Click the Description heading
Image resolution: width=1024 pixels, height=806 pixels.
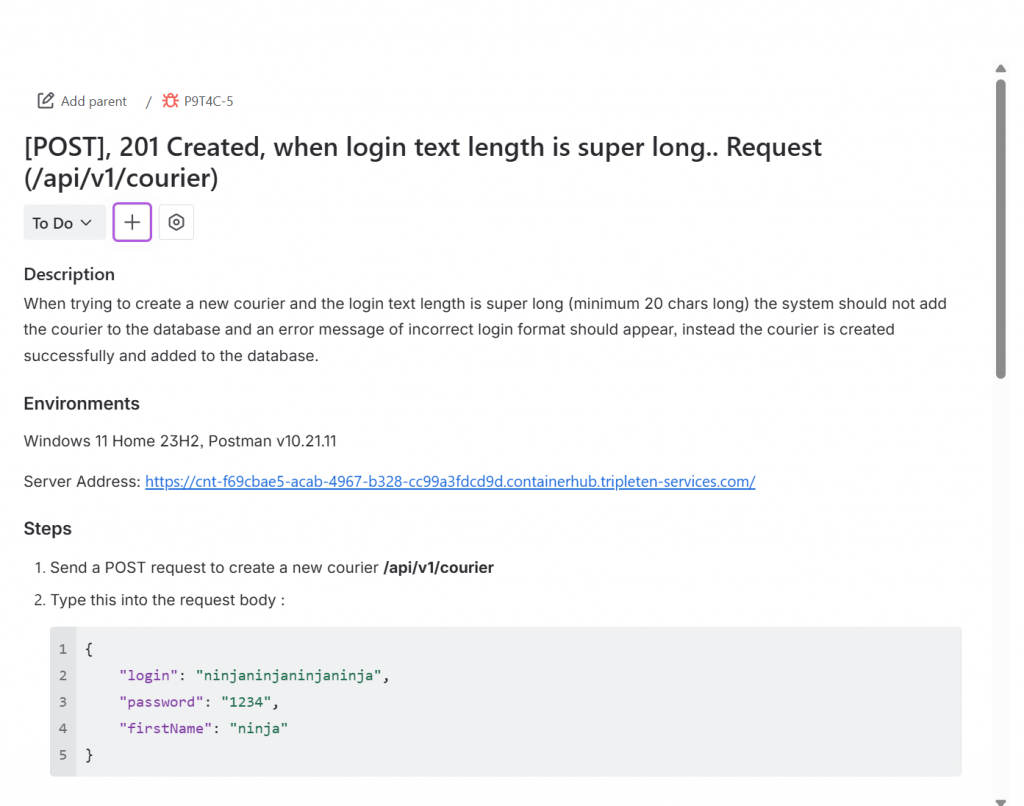[x=69, y=274]
